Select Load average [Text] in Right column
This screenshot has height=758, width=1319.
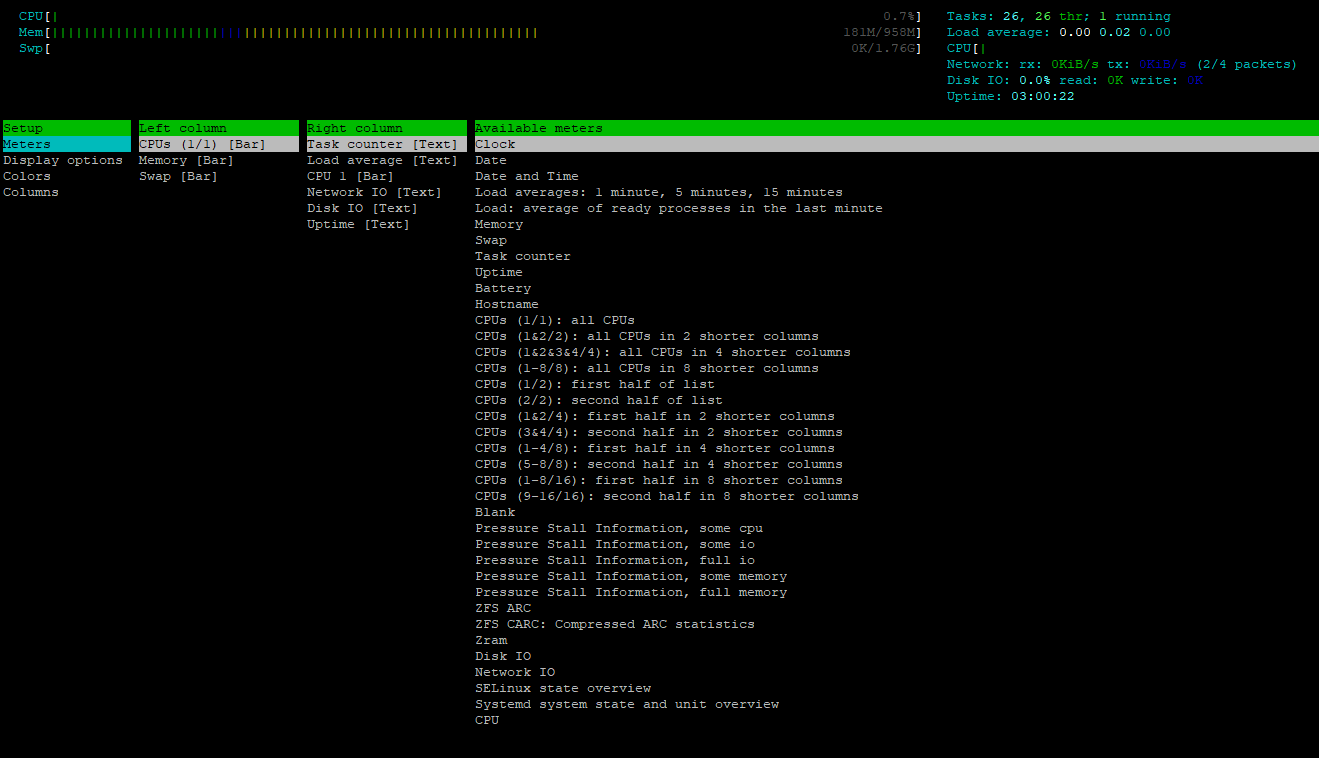point(382,160)
